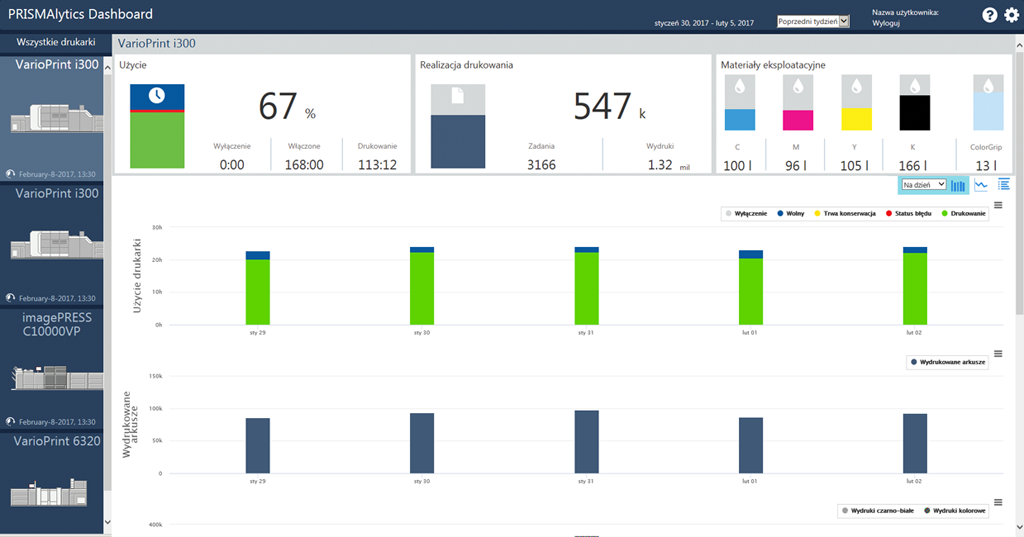Screen dimensions: 1024x537
Task: Open the Poprzedni tydzień period dropdown
Action: click(x=813, y=21)
